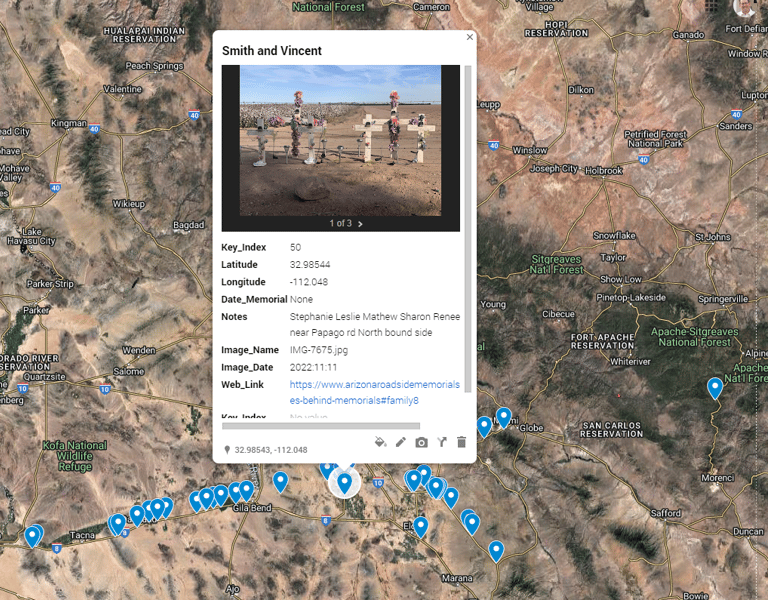Screen dimensions: 768x600
Task: Close the Smith and Vincent info window
Action: (470, 37)
